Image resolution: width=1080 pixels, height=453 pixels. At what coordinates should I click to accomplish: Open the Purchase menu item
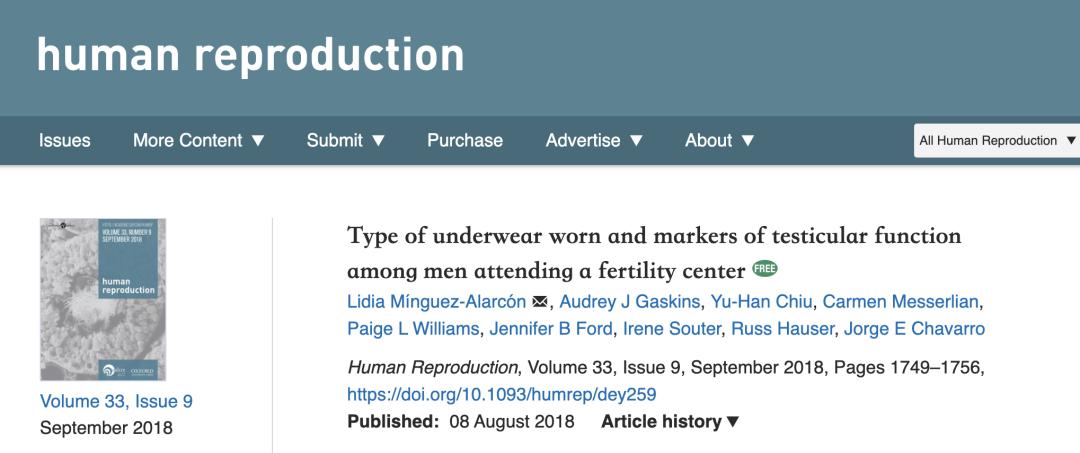tap(465, 140)
